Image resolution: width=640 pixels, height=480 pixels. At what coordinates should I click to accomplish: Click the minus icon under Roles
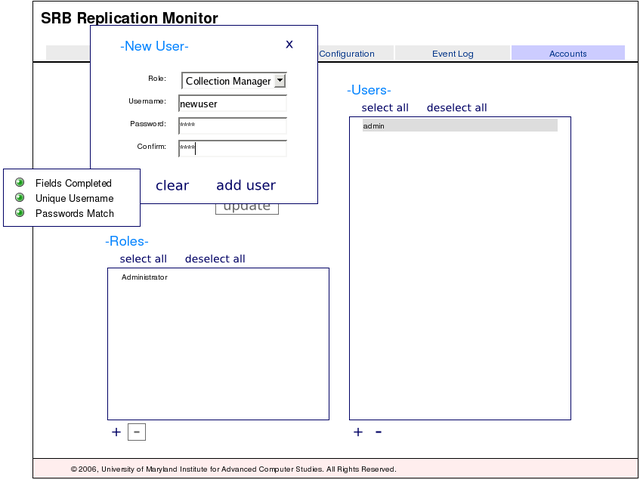coord(137,432)
